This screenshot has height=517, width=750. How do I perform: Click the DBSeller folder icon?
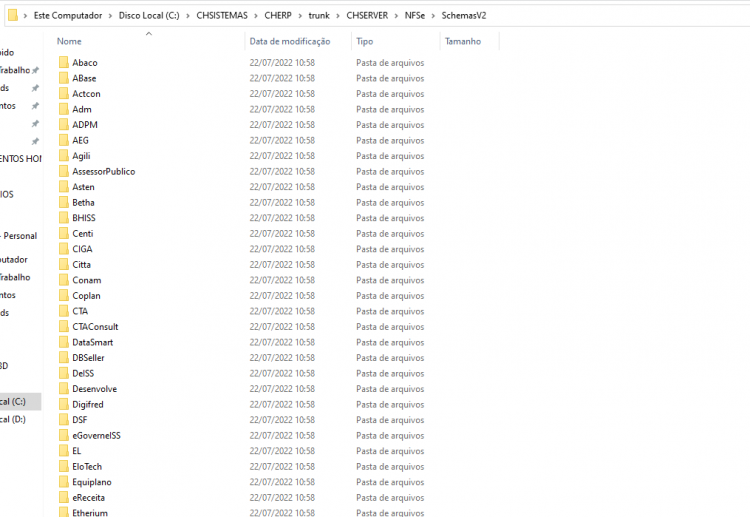pyautogui.click(x=64, y=358)
